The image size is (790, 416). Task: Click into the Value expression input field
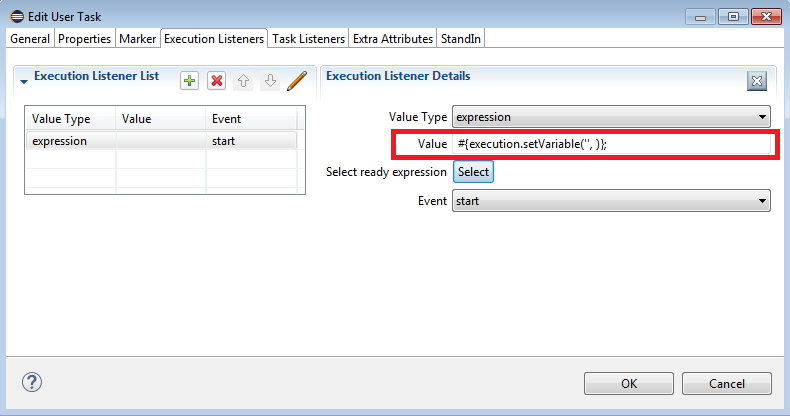coord(611,144)
